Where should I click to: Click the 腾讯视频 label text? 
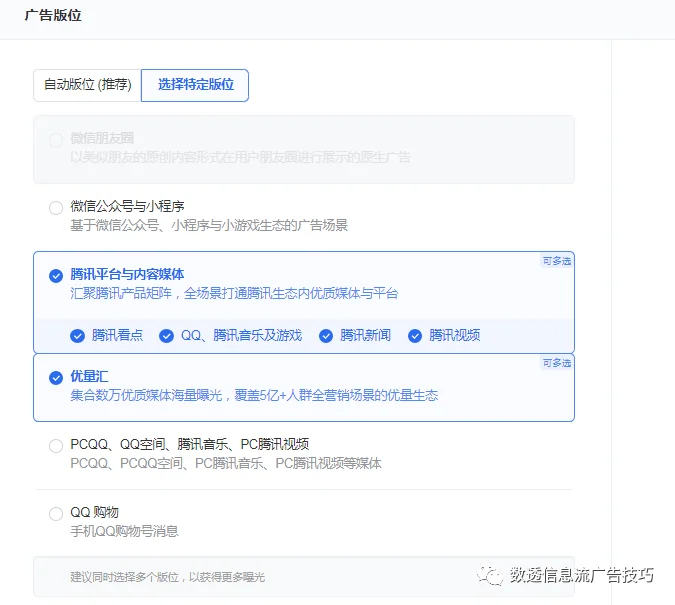click(x=455, y=335)
